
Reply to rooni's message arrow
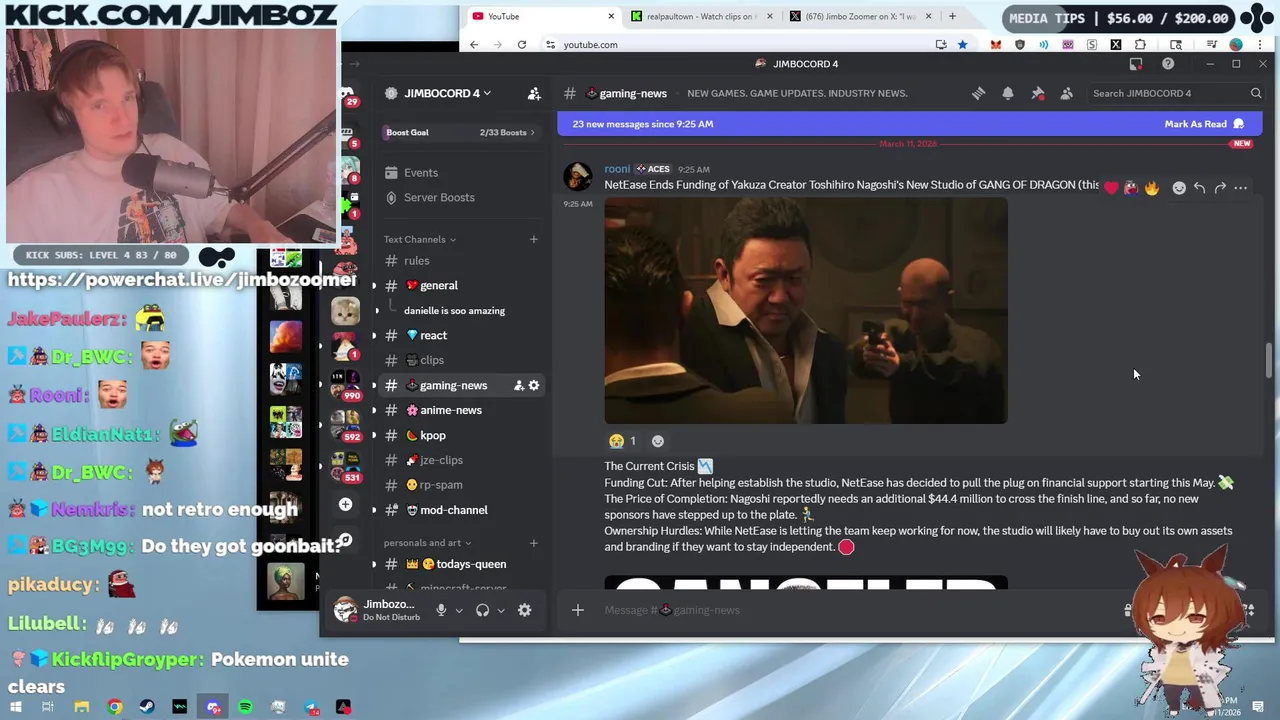click(x=1199, y=188)
